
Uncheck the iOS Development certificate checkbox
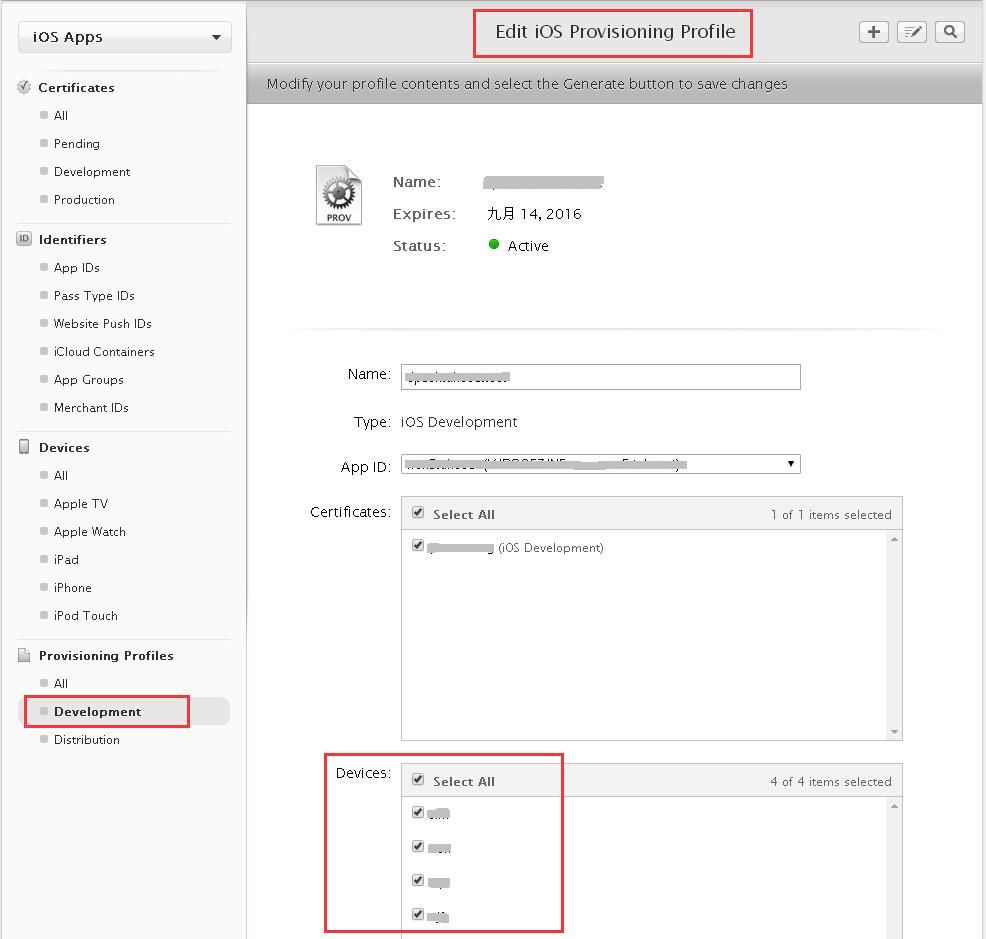pos(418,546)
